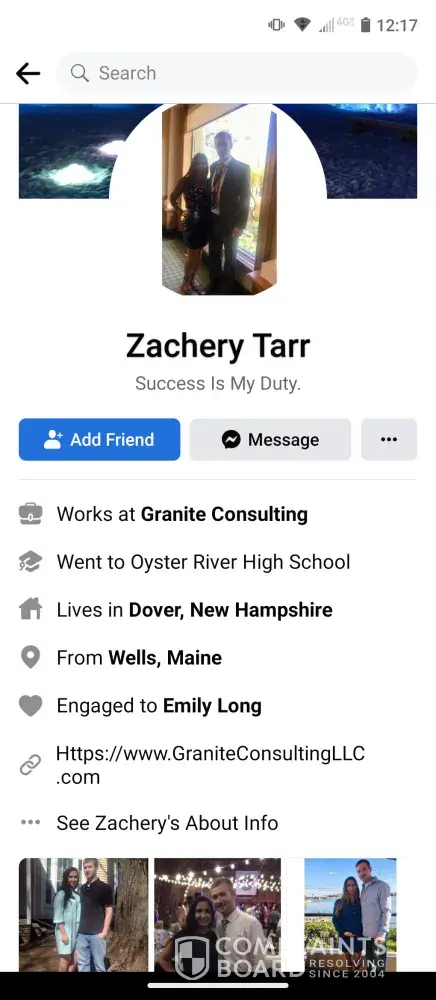This screenshot has height=1000, width=436.
Task: Click the chain link website icon
Action: tap(31, 765)
